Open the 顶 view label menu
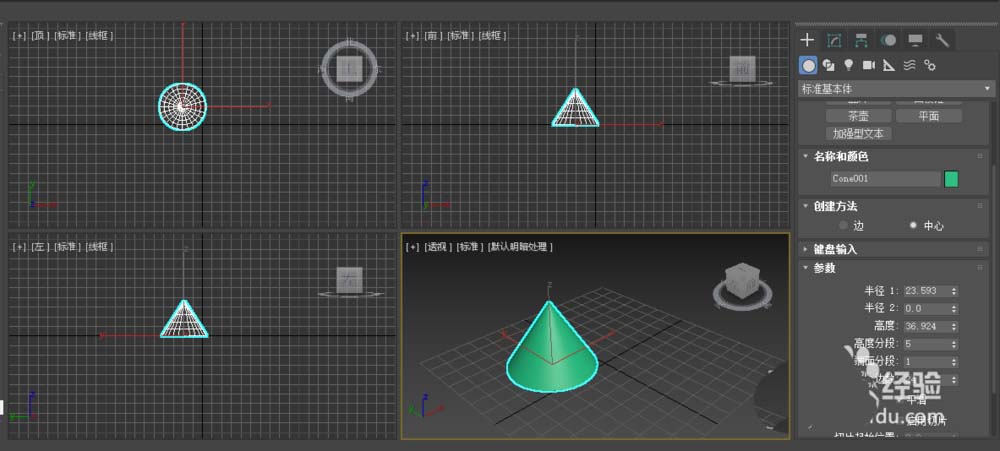1000x451 pixels. [x=40, y=36]
